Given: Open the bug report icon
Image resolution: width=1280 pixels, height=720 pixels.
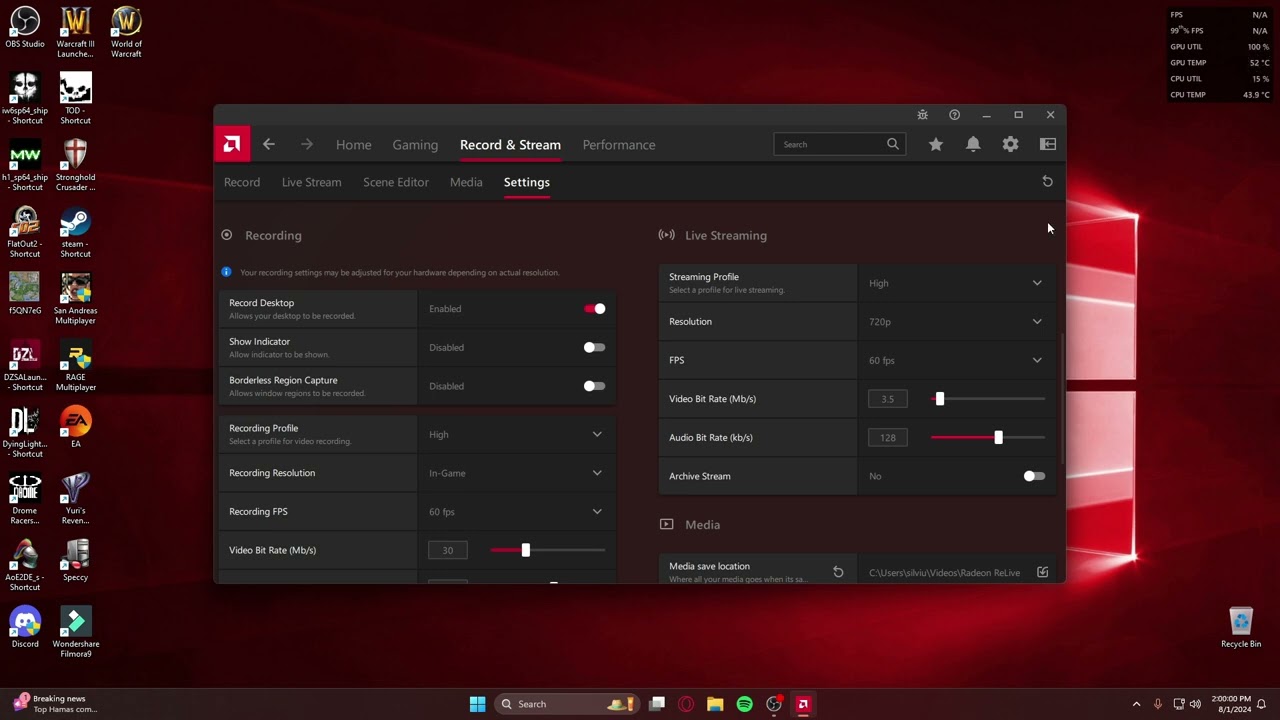Looking at the screenshot, I should tap(923, 115).
